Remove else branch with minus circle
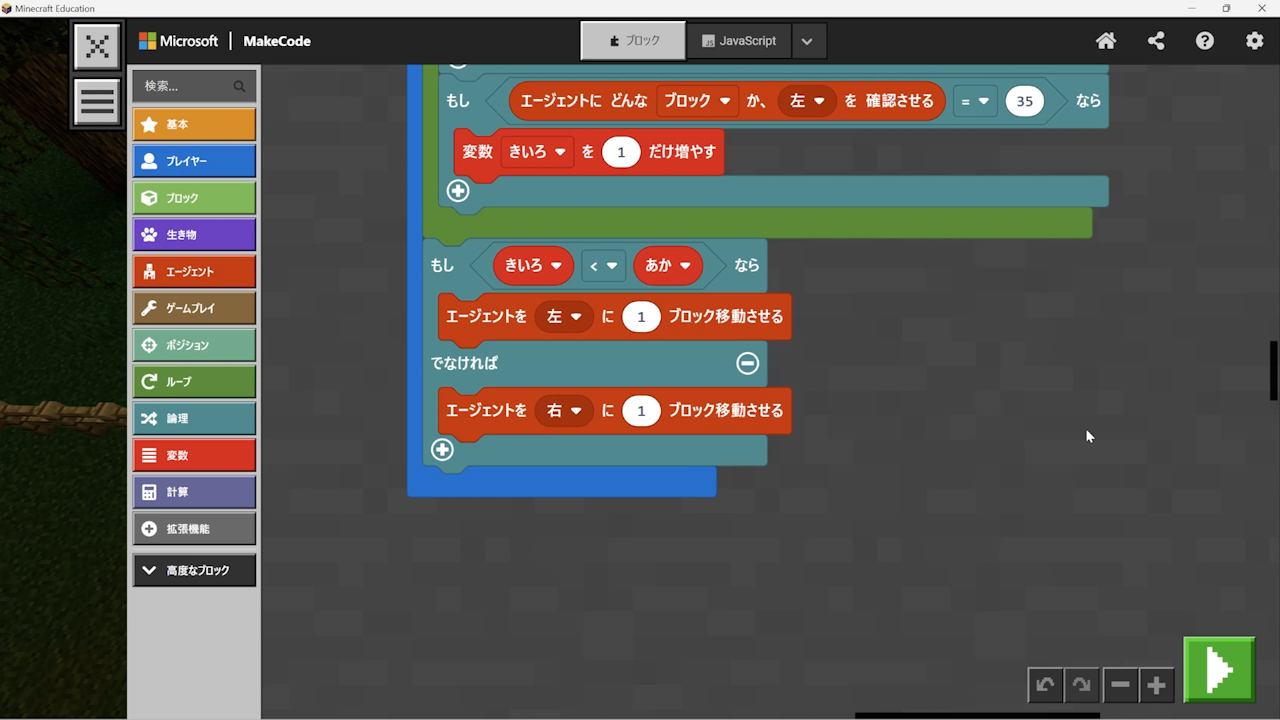This screenshot has height=720, width=1280. tap(747, 363)
